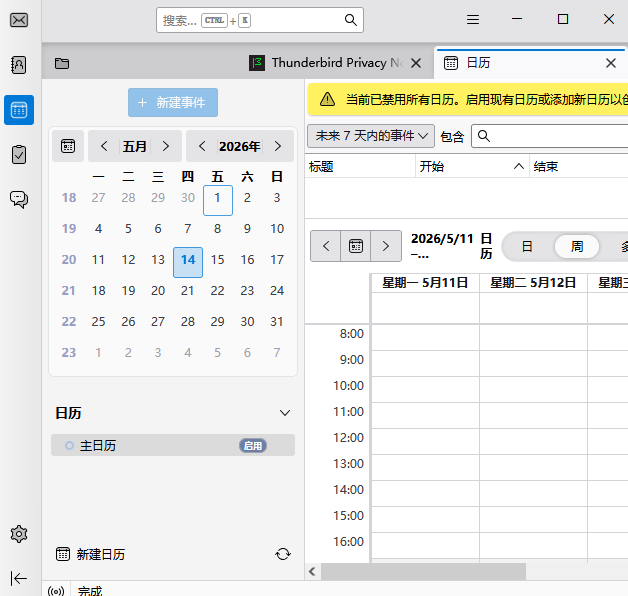This screenshot has height=596, width=628.
Task: Select the 主日历 calendar row
Action: tap(173, 445)
